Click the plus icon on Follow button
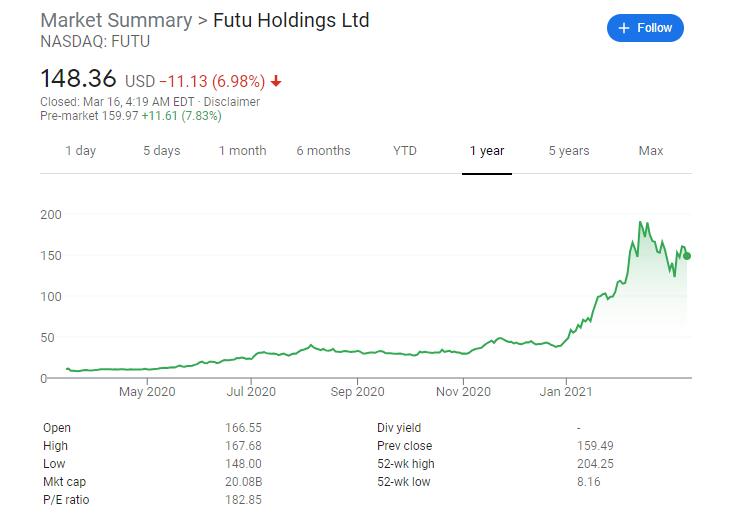The height and width of the screenshot is (521, 740). 623,28
